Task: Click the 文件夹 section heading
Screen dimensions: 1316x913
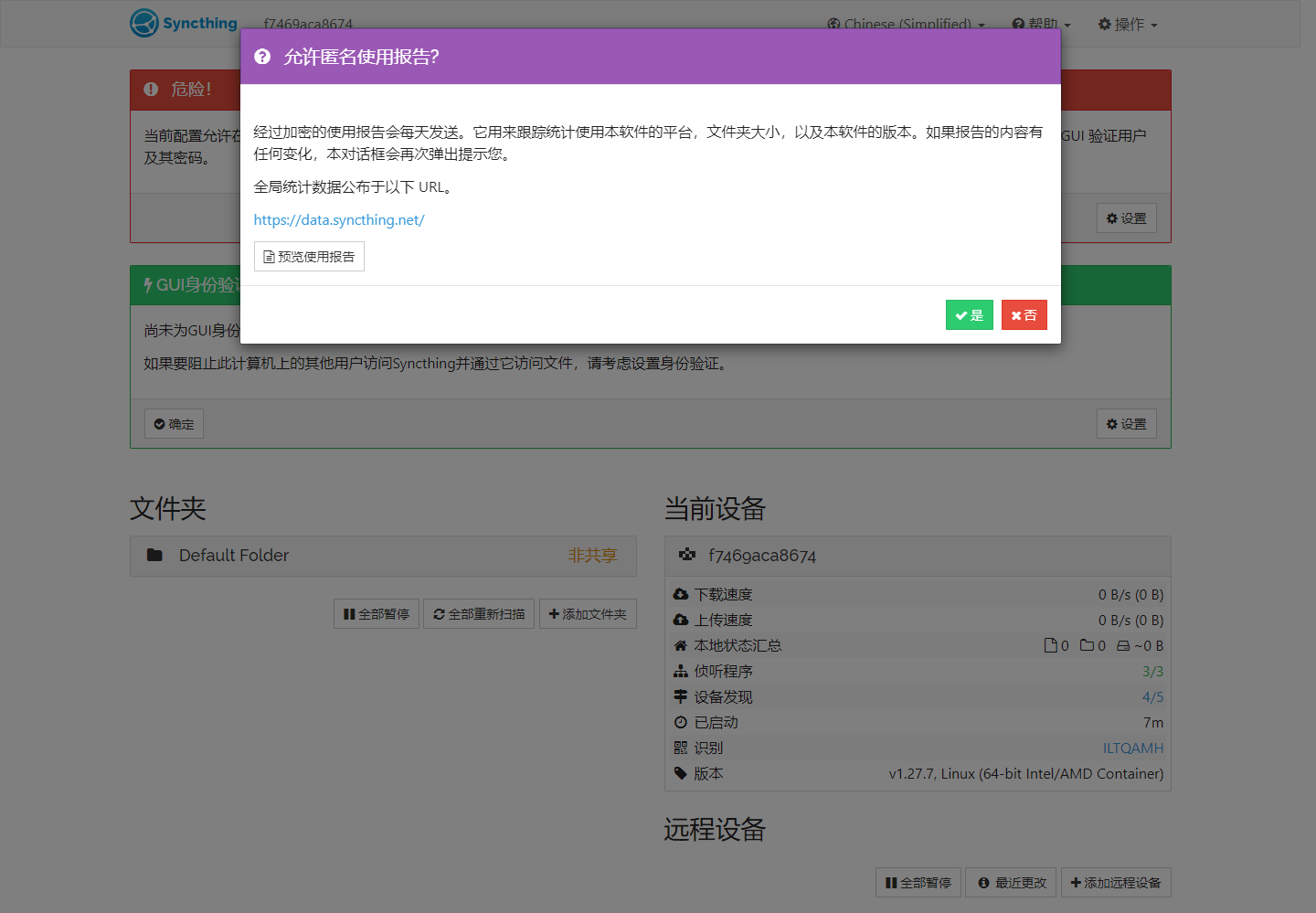Action: [x=168, y=508]
